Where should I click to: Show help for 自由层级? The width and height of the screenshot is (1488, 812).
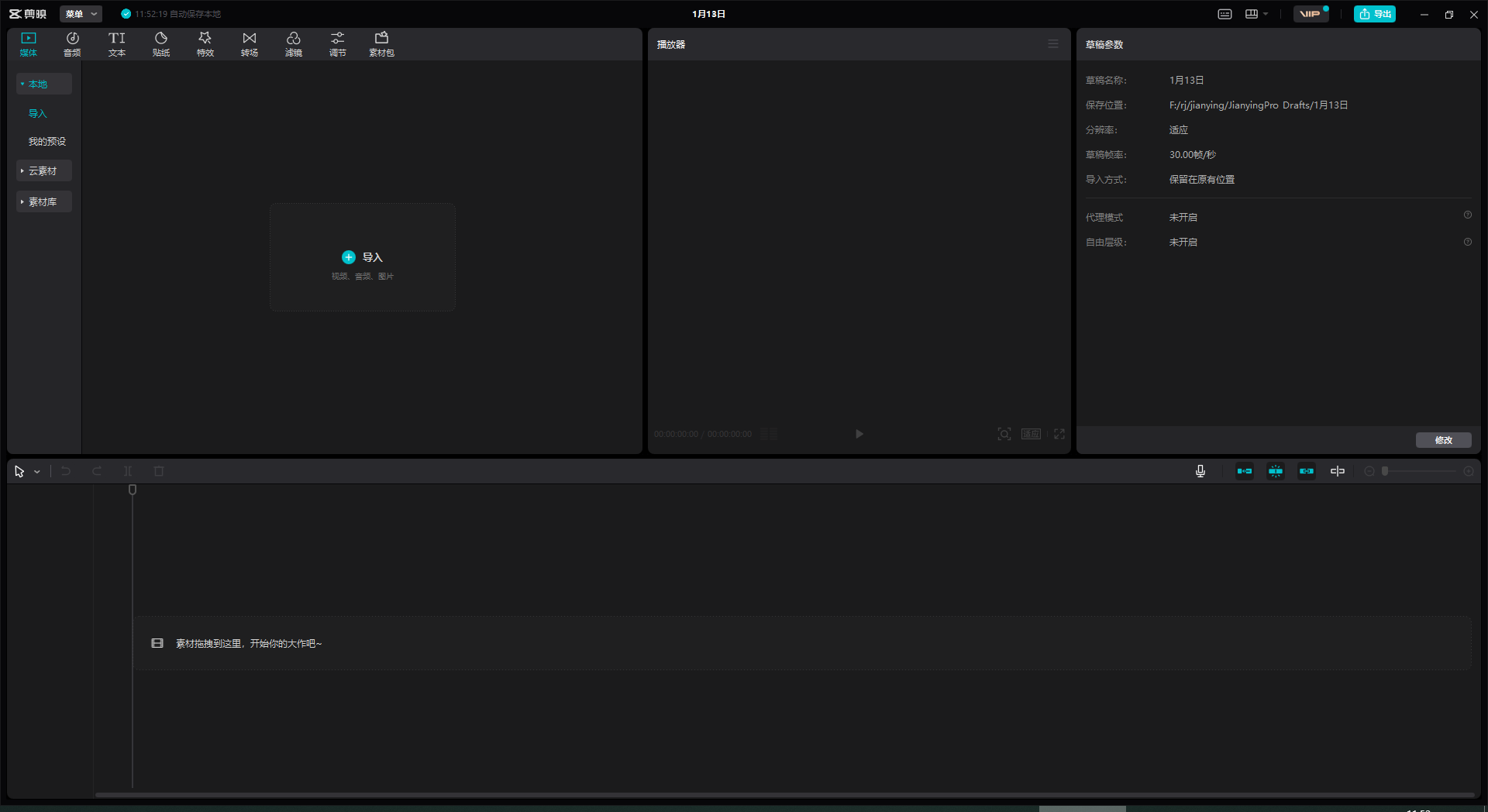coord(1467,242)
